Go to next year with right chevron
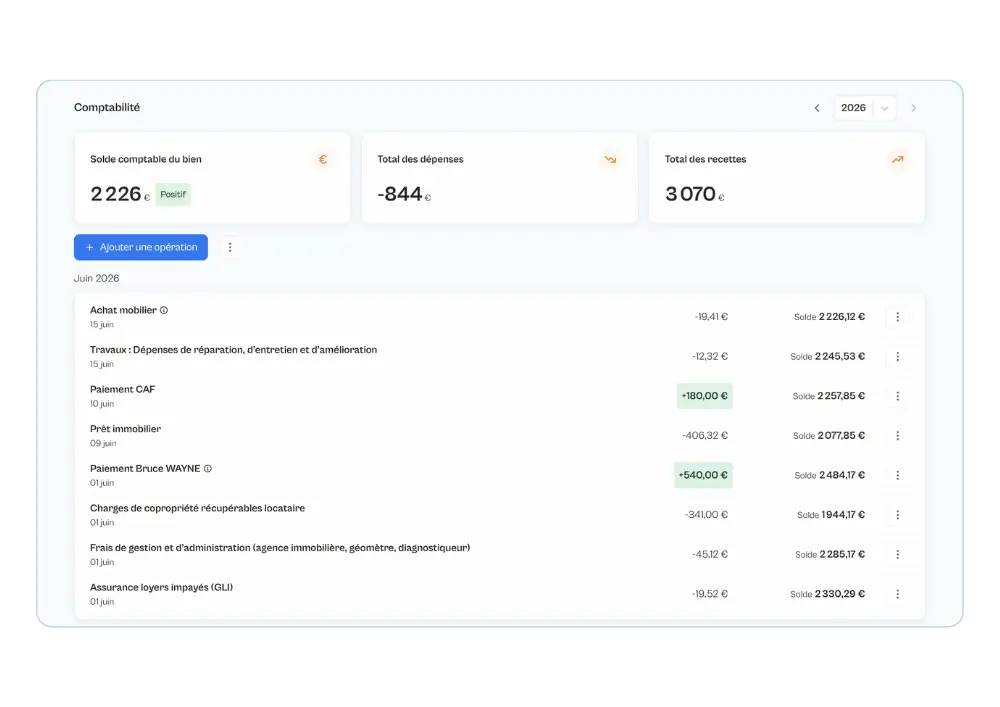Viewport: 1000px width, 707px height. (914, 108)
